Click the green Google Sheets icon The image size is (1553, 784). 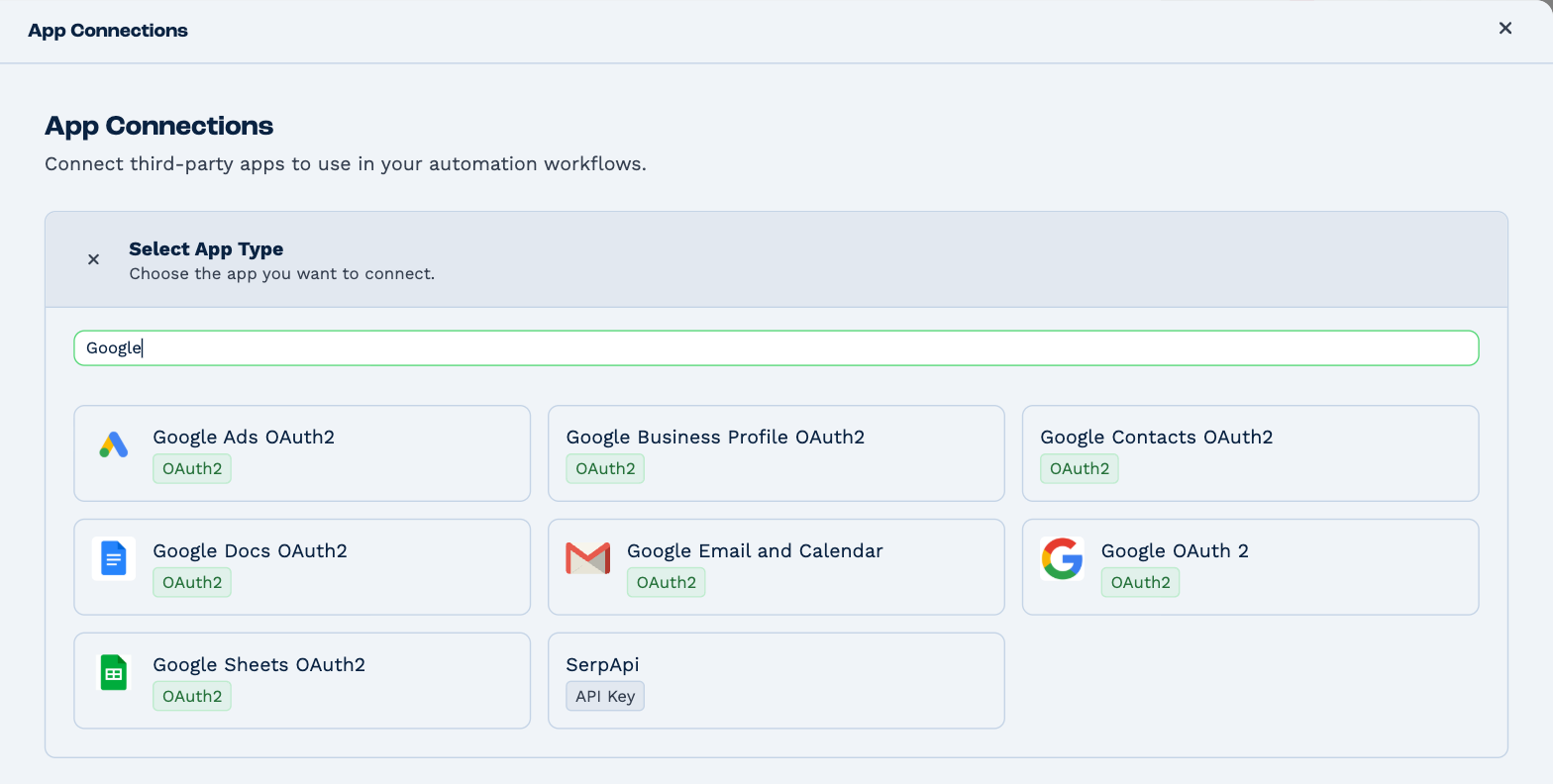pyautogui.click(x=114, y=672)
